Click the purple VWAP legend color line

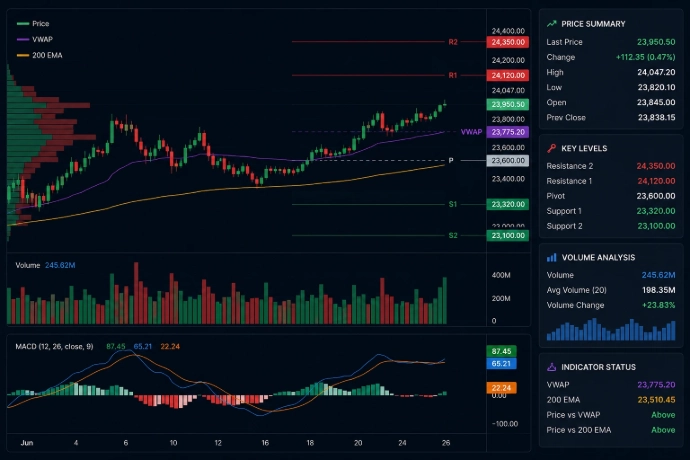point(23,40)
